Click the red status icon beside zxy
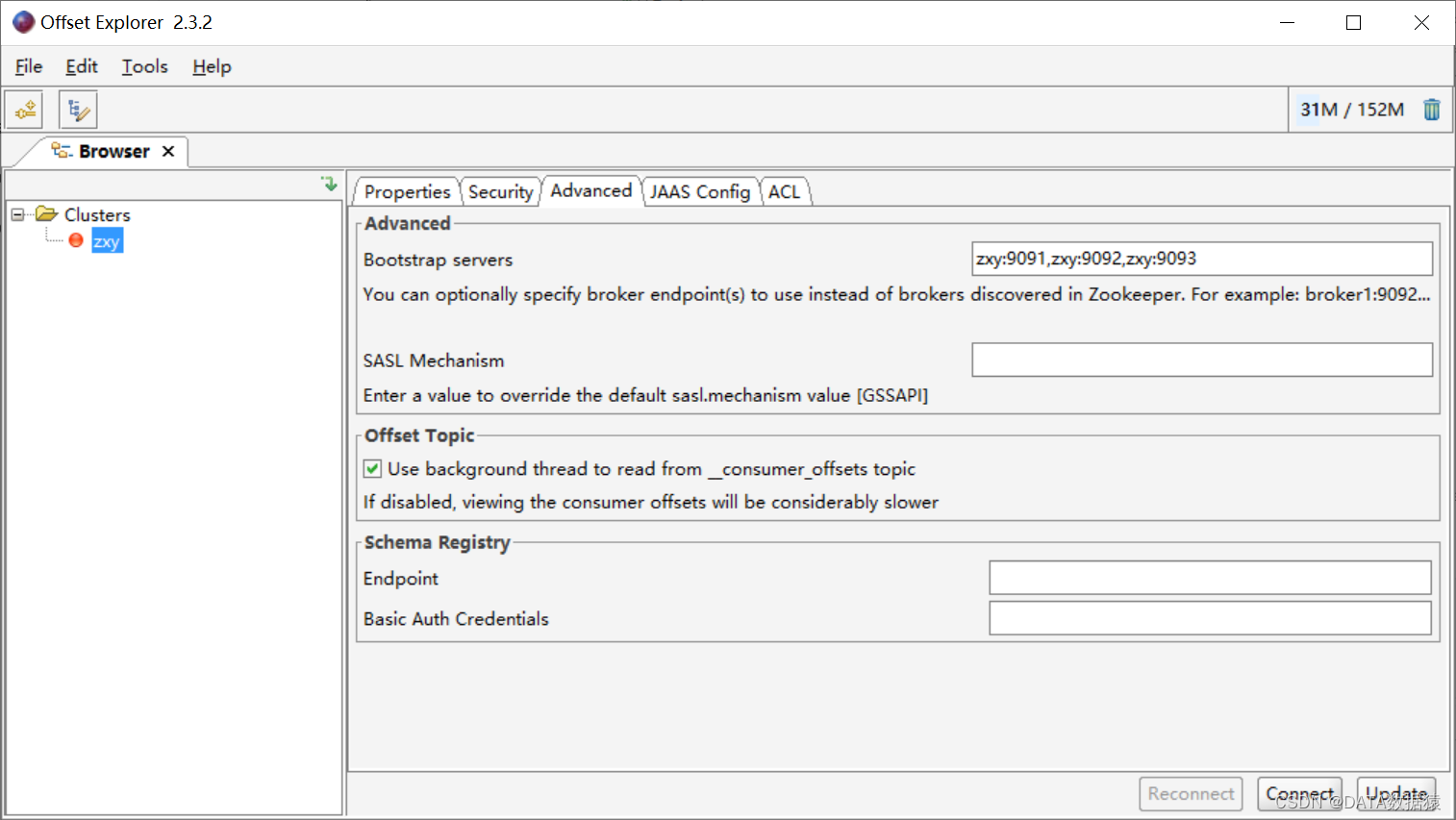 coord(75,240)
